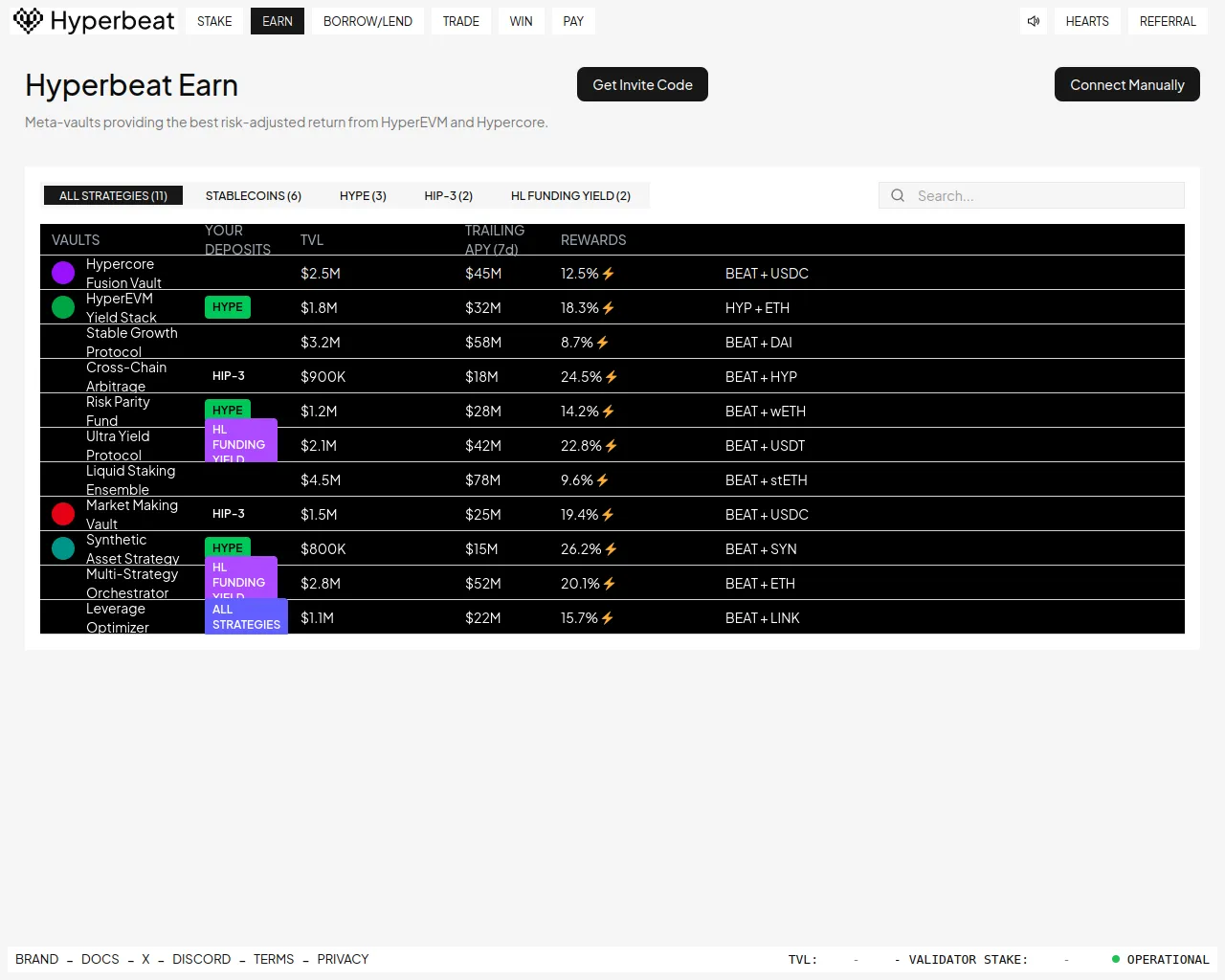Click the green HyperEVM Yield Stack icon
Screen dimensions: 1225x980
coord(63,307)
